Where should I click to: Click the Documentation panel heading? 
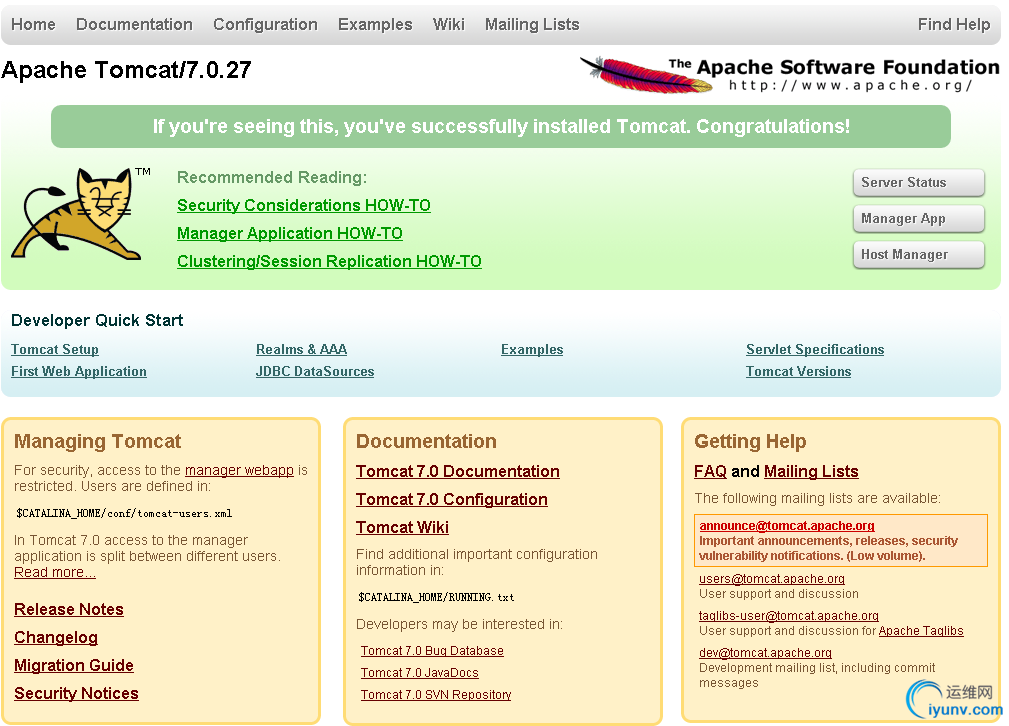pos(426,442)
